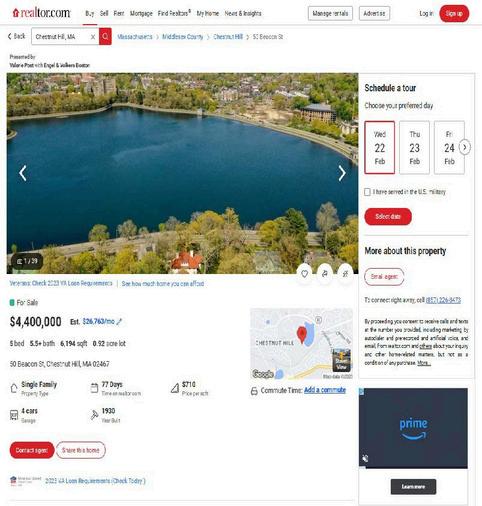This screenshot has height=506, width=482.
Task: Open the Street View thumbnail on map
Action: click(341, 360)
